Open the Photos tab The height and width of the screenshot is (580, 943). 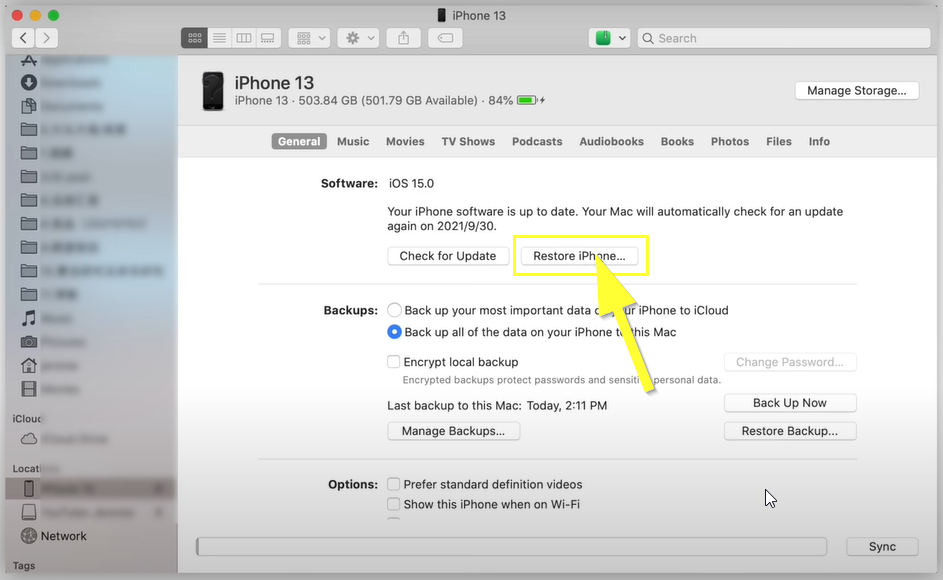[x=730, y=141]
